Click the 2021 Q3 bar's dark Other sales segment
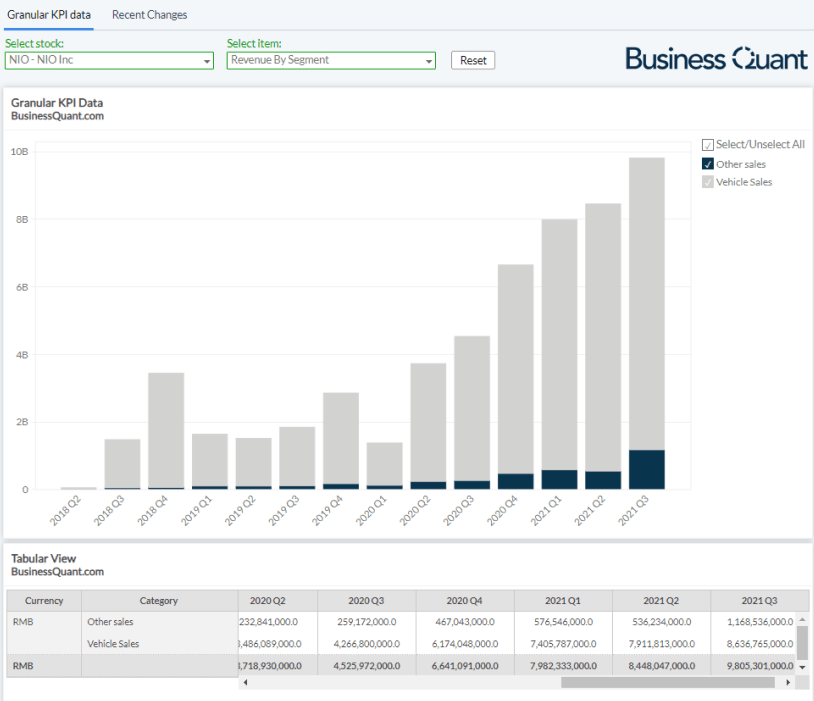The width and height of the screenshot is (814, 701). point(647,469)
